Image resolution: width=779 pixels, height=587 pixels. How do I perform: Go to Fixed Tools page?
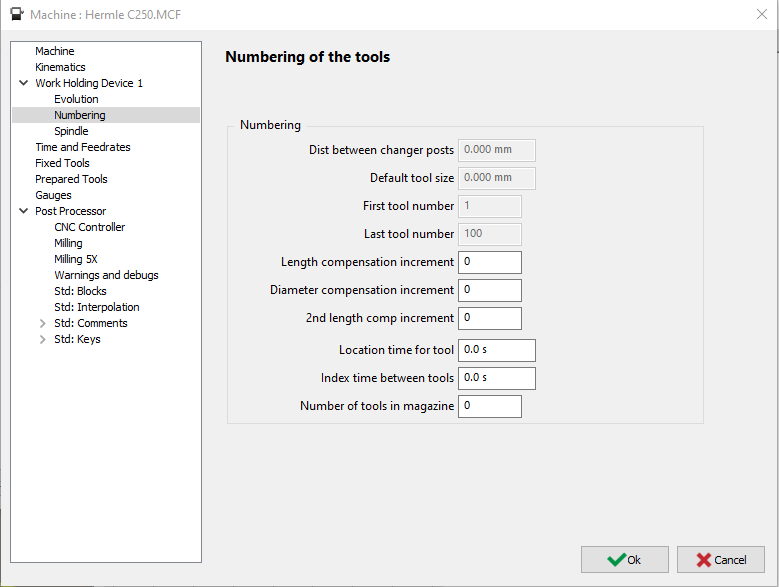[x=62, y=163]
